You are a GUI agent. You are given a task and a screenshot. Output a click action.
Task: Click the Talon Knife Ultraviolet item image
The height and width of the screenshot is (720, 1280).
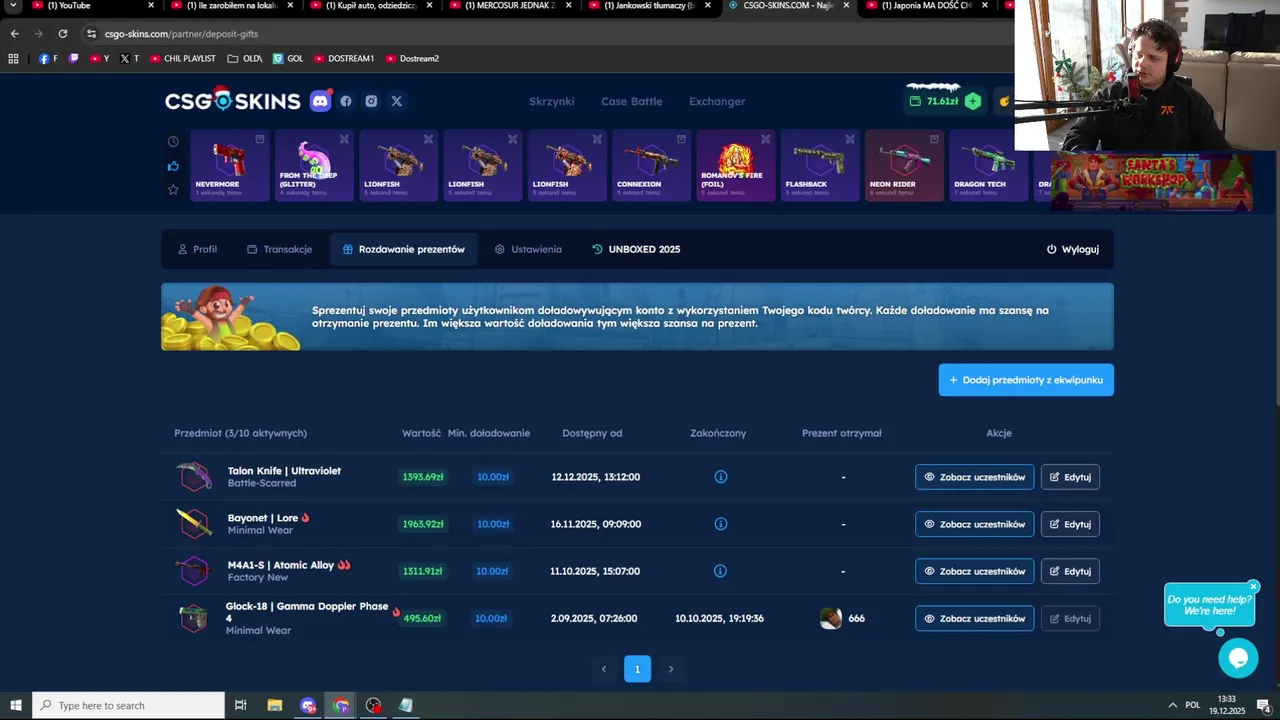(x=194, y=477)
